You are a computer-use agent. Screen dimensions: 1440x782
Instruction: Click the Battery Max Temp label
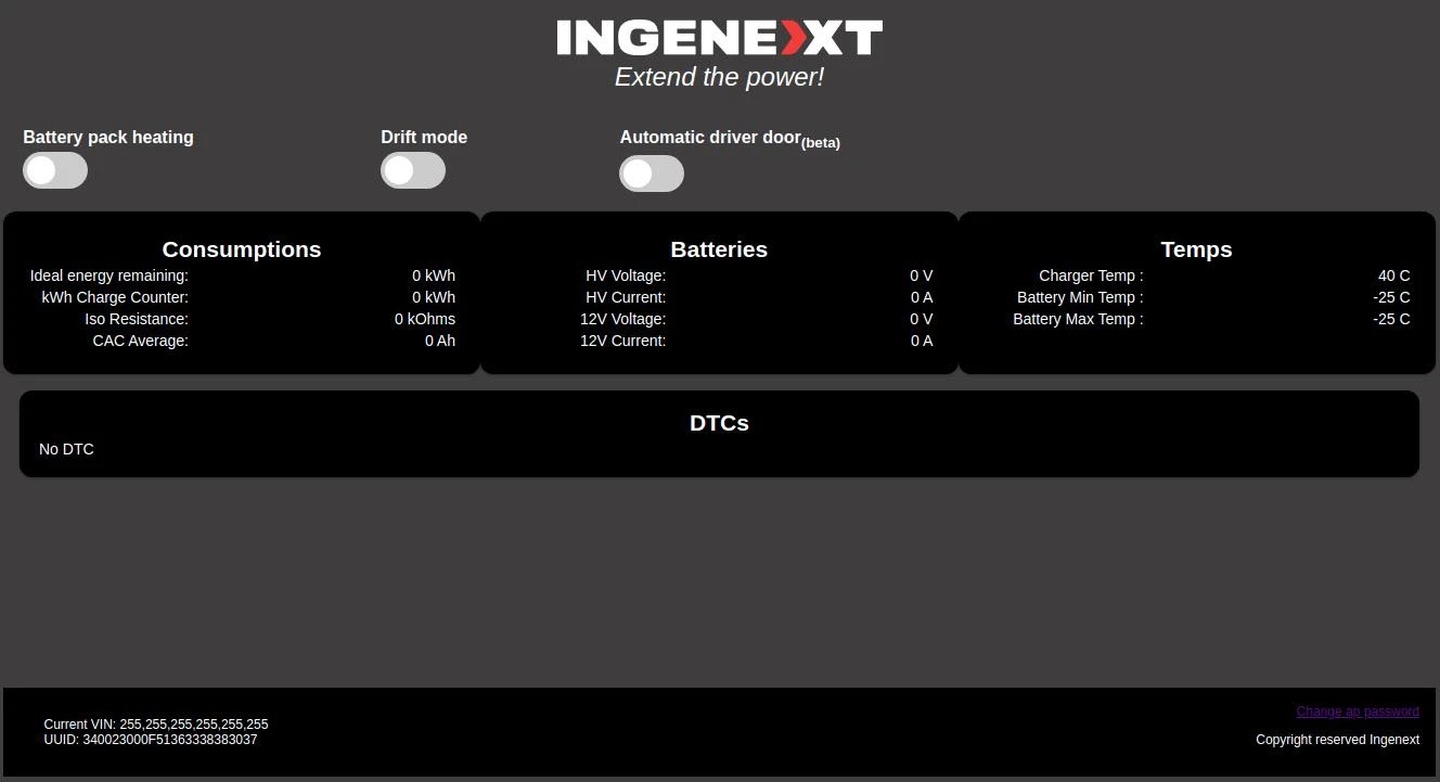point(1078,320)
